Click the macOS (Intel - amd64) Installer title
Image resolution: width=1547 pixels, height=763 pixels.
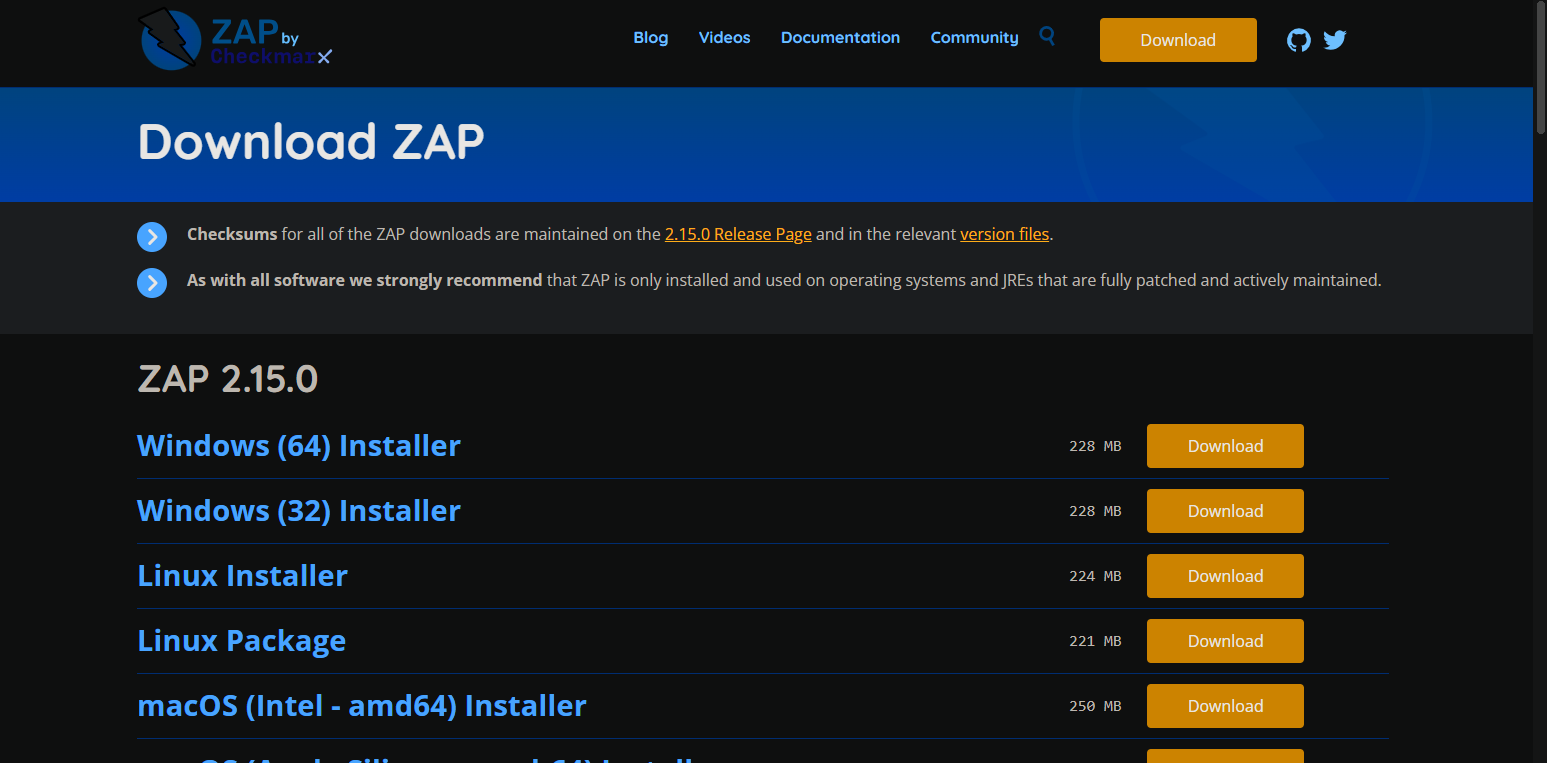362,705
